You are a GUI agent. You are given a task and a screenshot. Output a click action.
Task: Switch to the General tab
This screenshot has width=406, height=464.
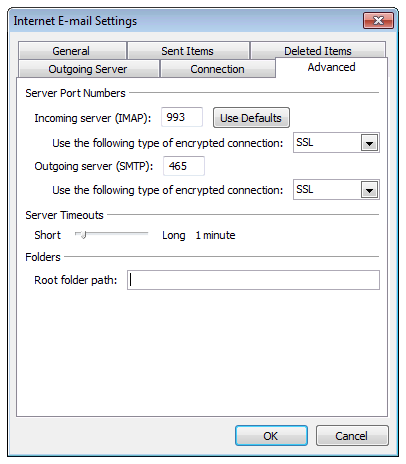pyautogui.click(x=72, y=51)
